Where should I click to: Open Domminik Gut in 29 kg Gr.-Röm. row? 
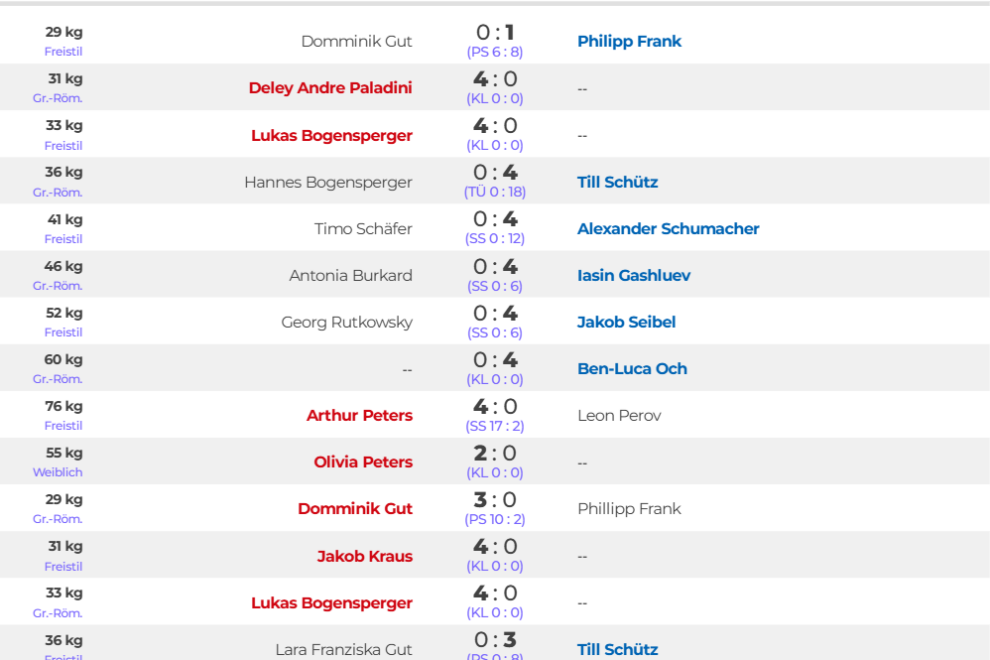click(x=355, y=509)
